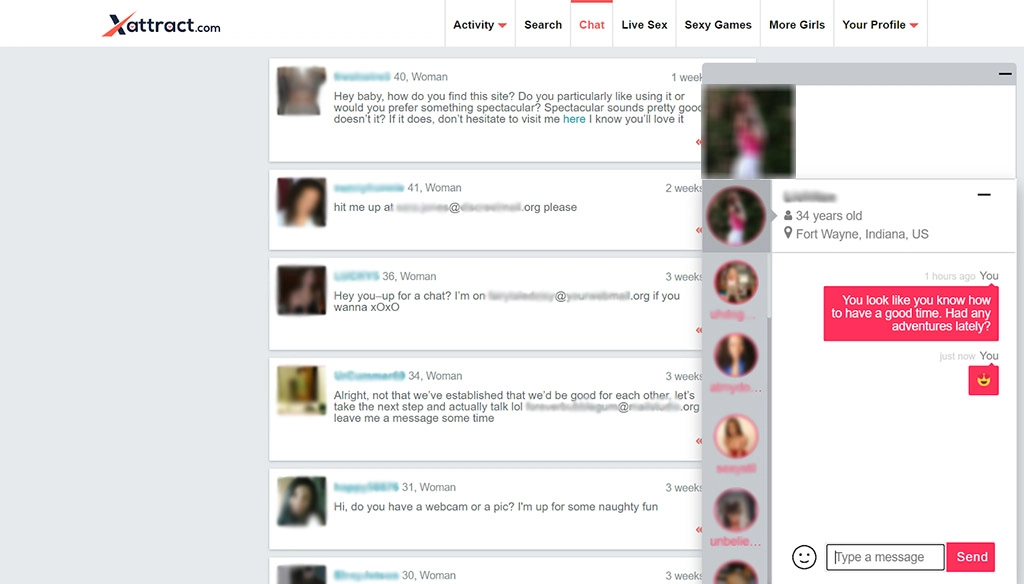Open the Live Sex tab
Screen dimensions: 1024x584
point(644,23)
